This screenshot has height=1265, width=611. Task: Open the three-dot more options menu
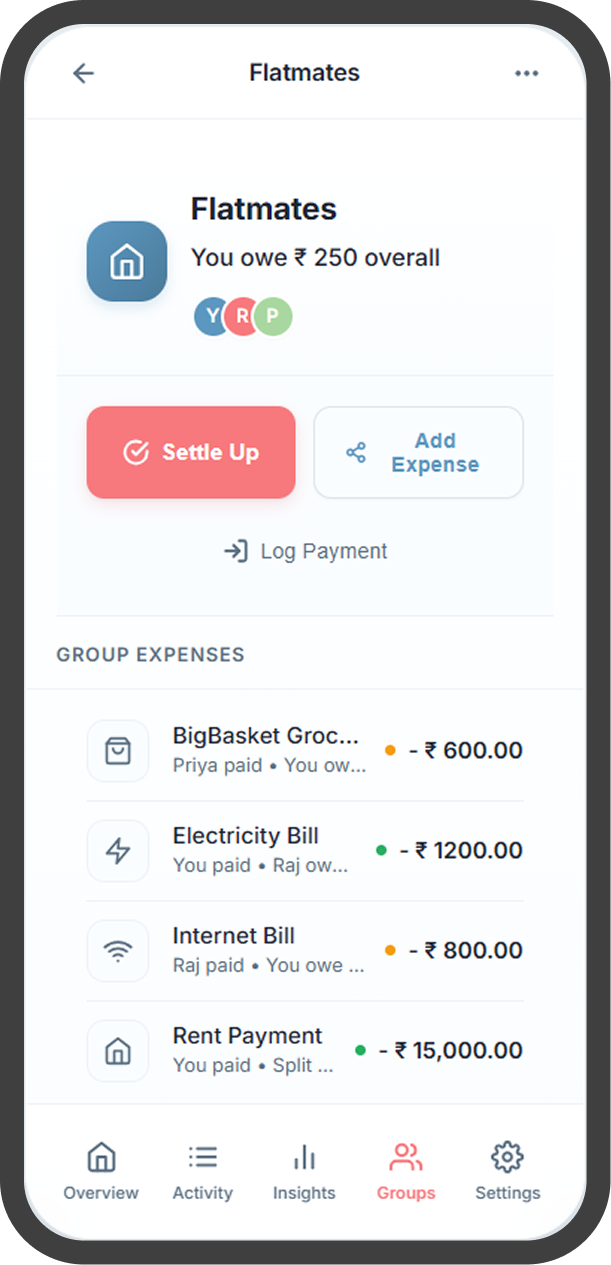coord(526,73)
